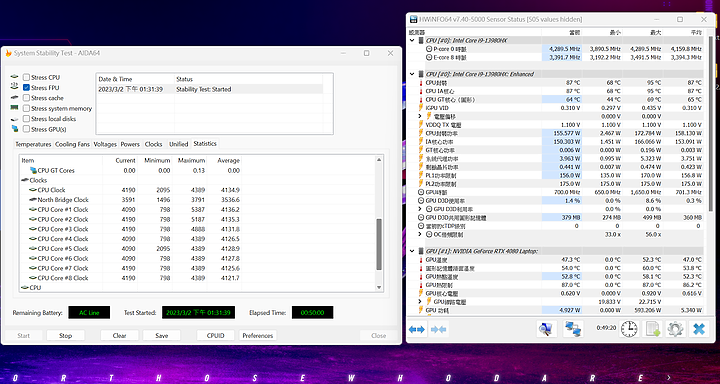
Task: Tick the Stress system memory checkbox
Action: point(27,108)
